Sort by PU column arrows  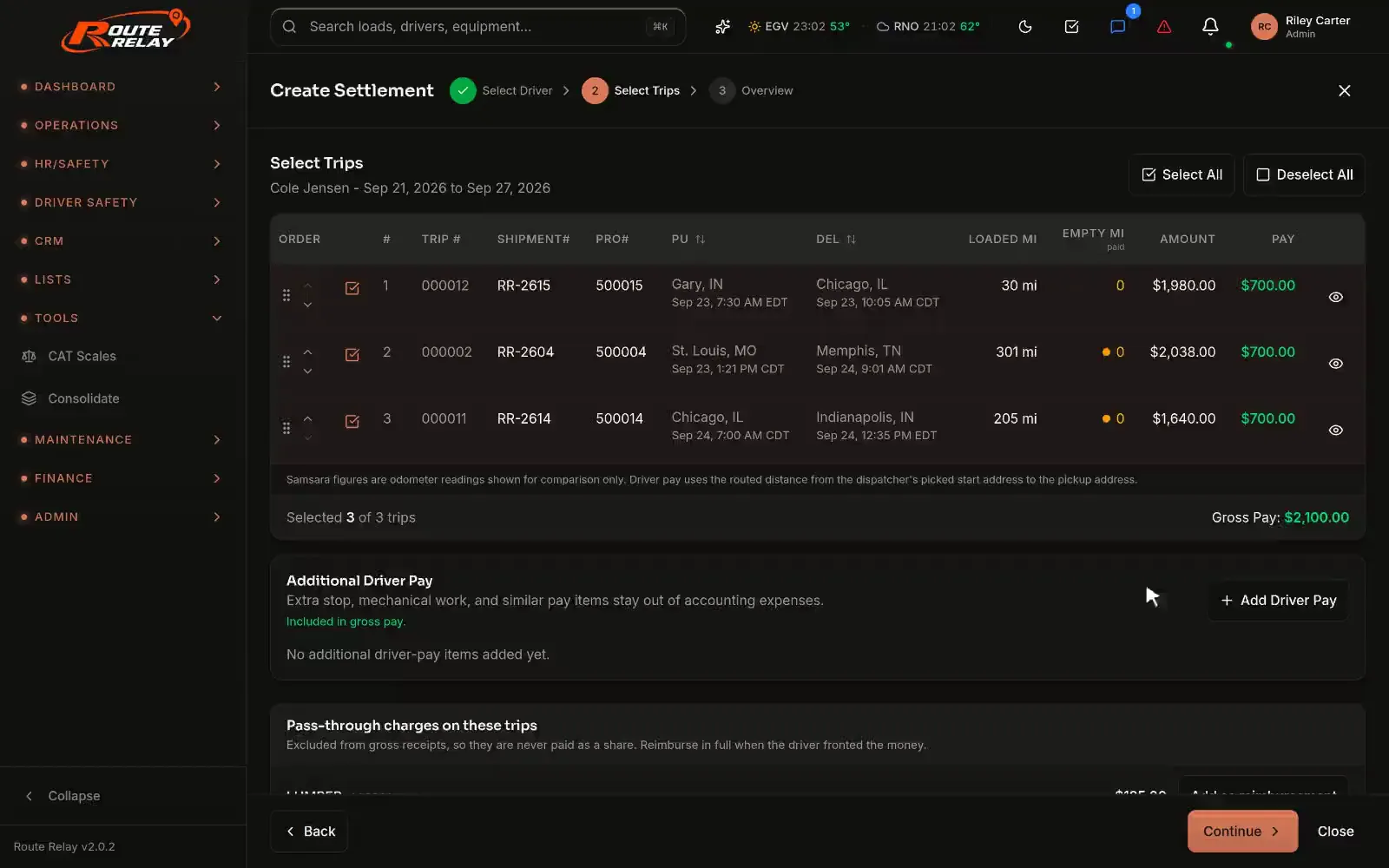pos(700,240)
